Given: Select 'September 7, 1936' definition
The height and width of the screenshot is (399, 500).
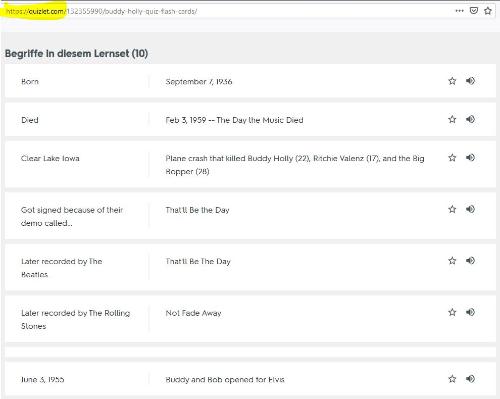Looking at the screenshot, I should (x=199, y=82).
